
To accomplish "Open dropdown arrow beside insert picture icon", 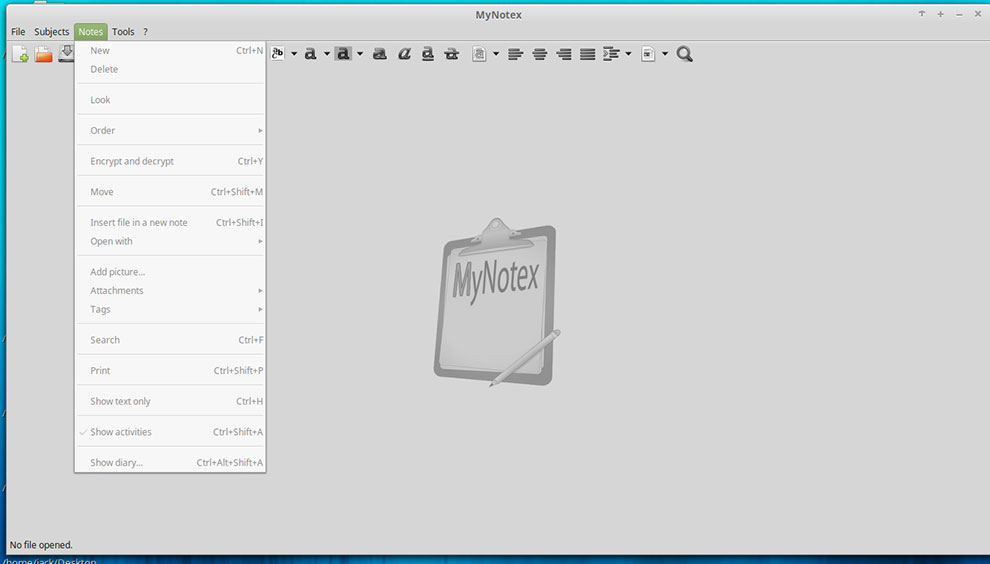I will click(x=664, y=54).
